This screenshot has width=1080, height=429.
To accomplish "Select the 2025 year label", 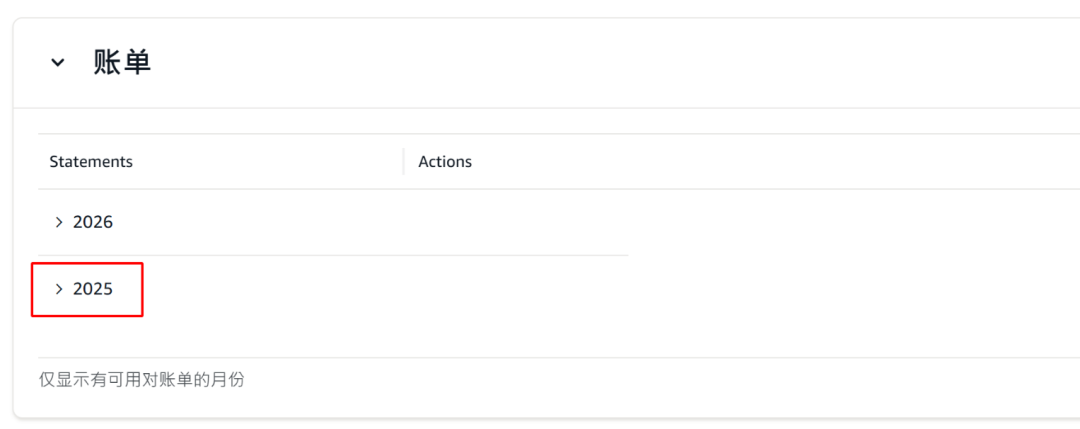I will click(93, 289).
